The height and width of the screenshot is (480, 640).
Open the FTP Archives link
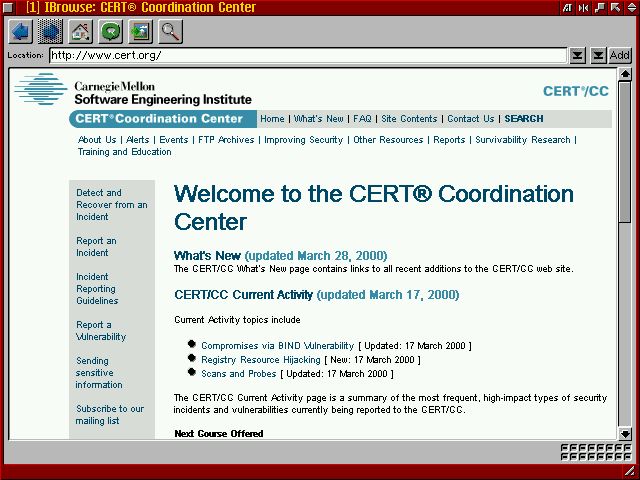226,140
